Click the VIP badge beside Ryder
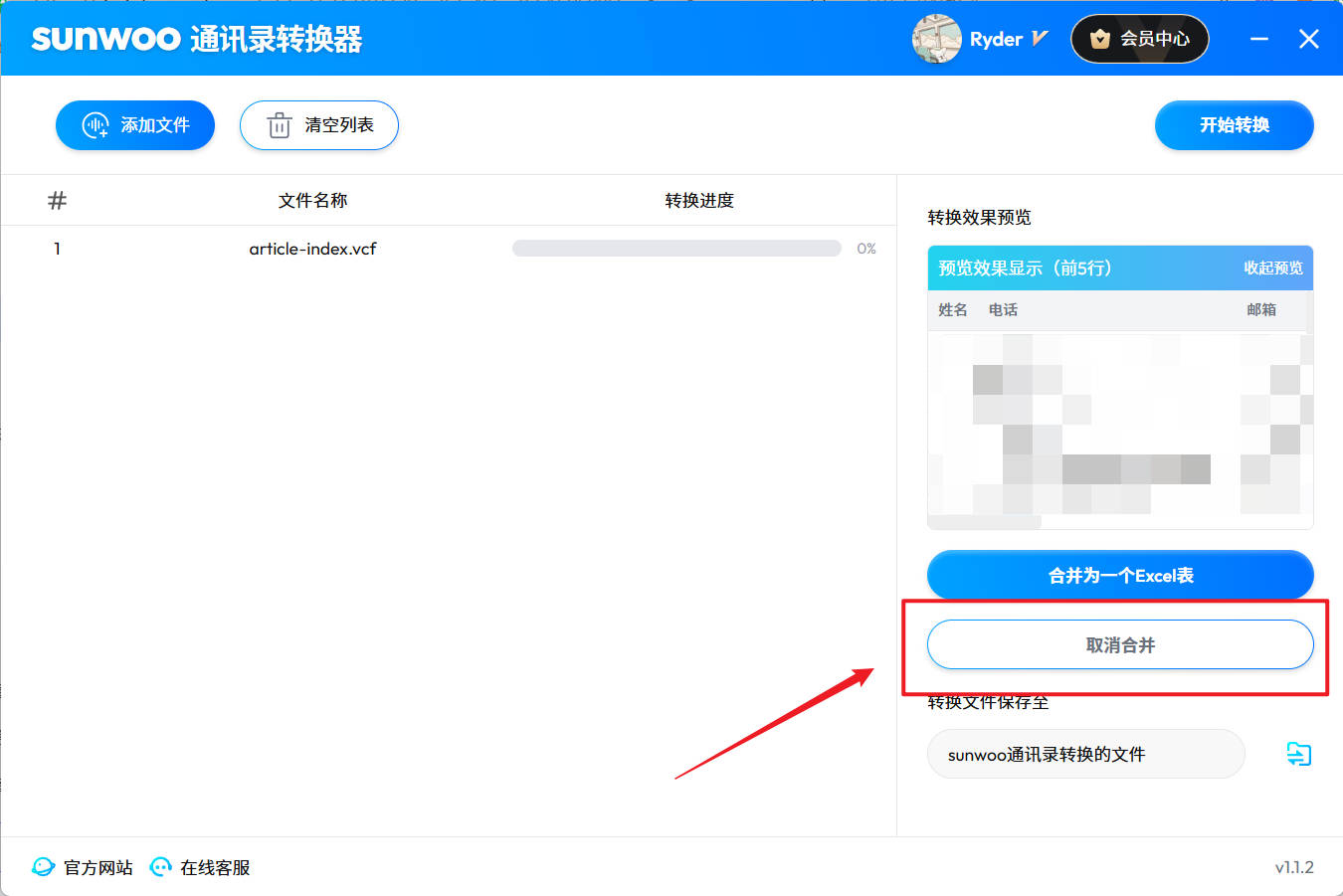The width and height of the screenshot is (1343, 896). 1040,39
